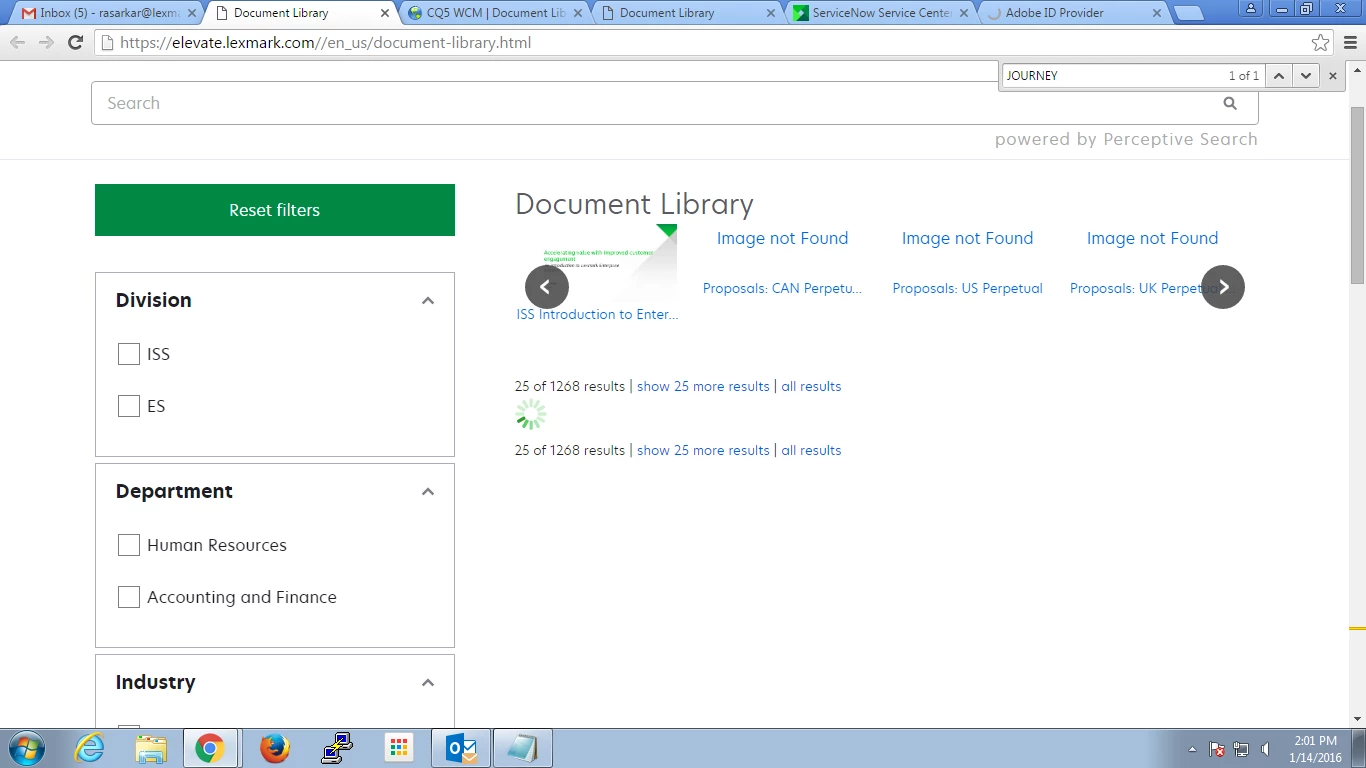Bookmark page with the star icon
This screenshot has height=768, width=1366.
click(x=1321, y=42)
